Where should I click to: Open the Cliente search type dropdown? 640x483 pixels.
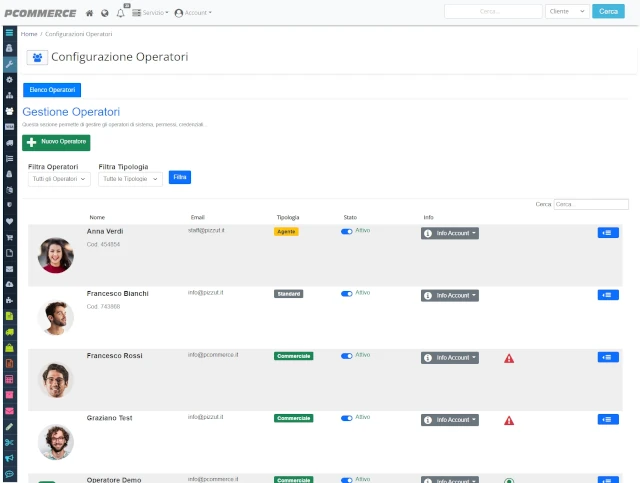tap(567, 11)
